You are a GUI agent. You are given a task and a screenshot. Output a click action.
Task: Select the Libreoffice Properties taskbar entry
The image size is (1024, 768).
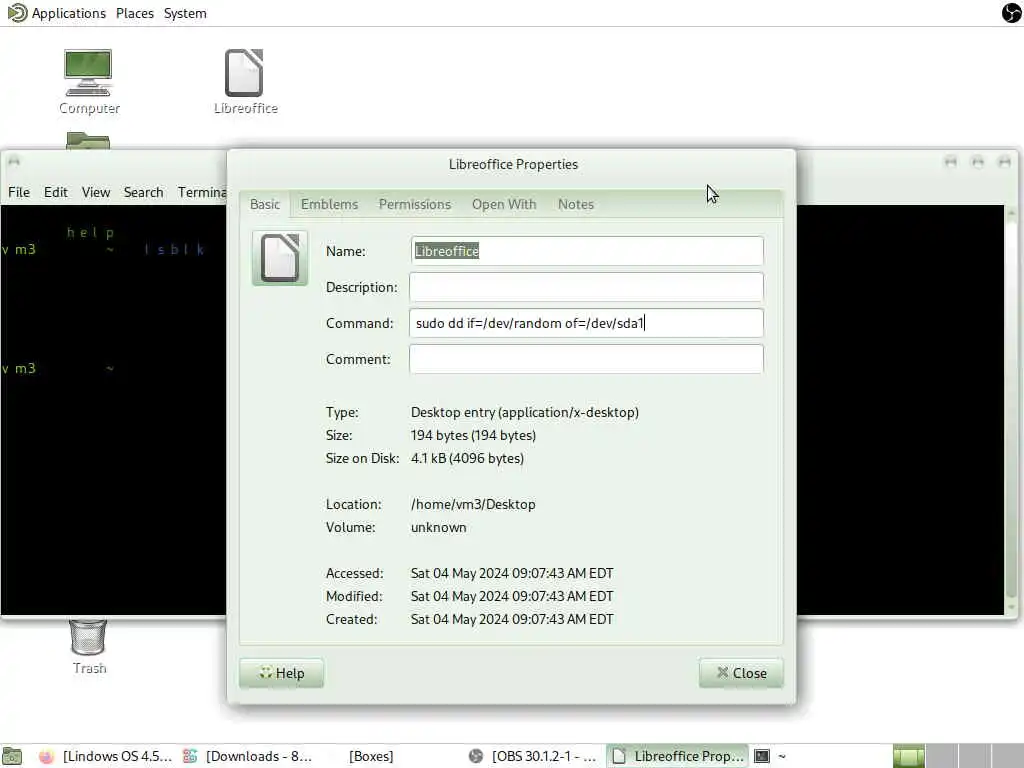coord(677,756)
